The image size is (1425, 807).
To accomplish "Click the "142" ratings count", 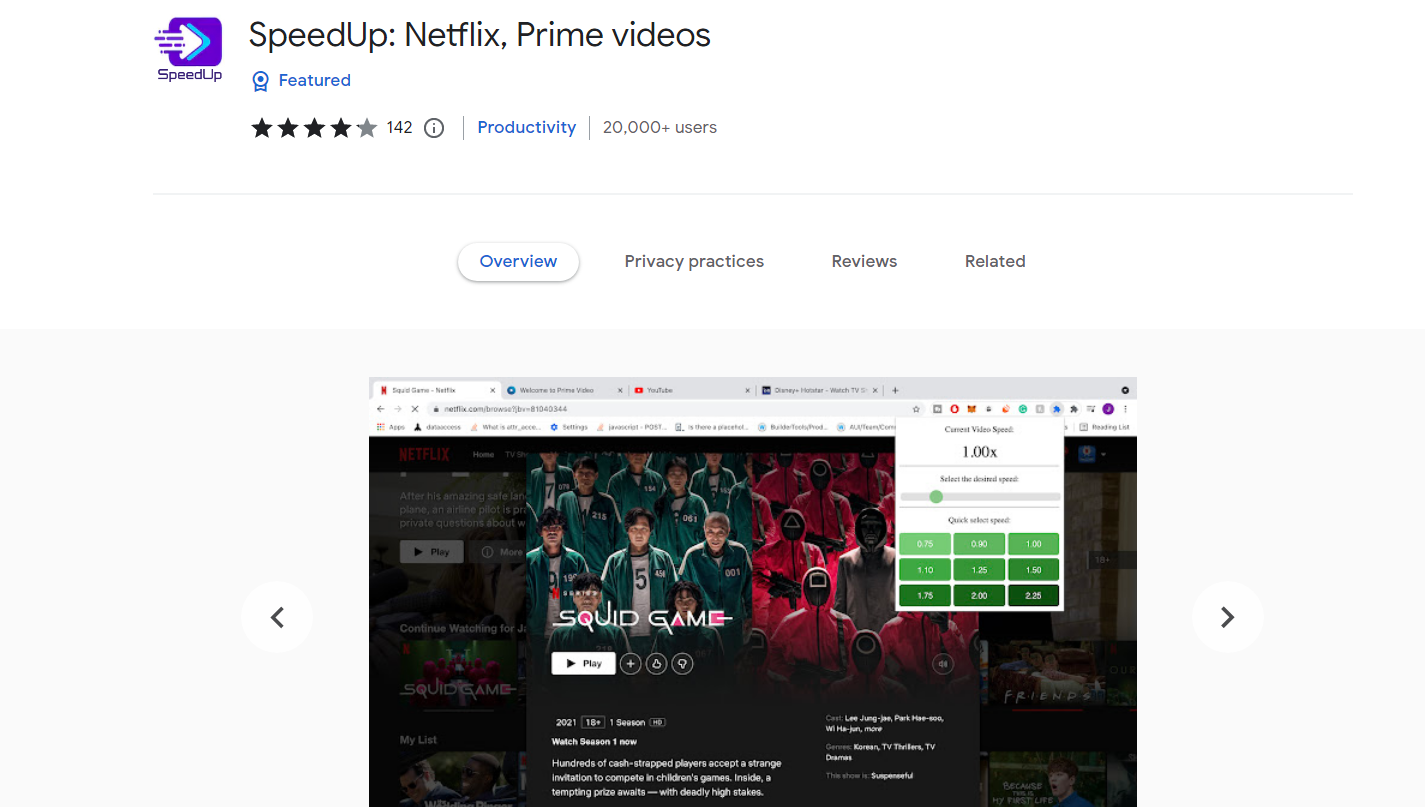I will (x=399, y=128).
